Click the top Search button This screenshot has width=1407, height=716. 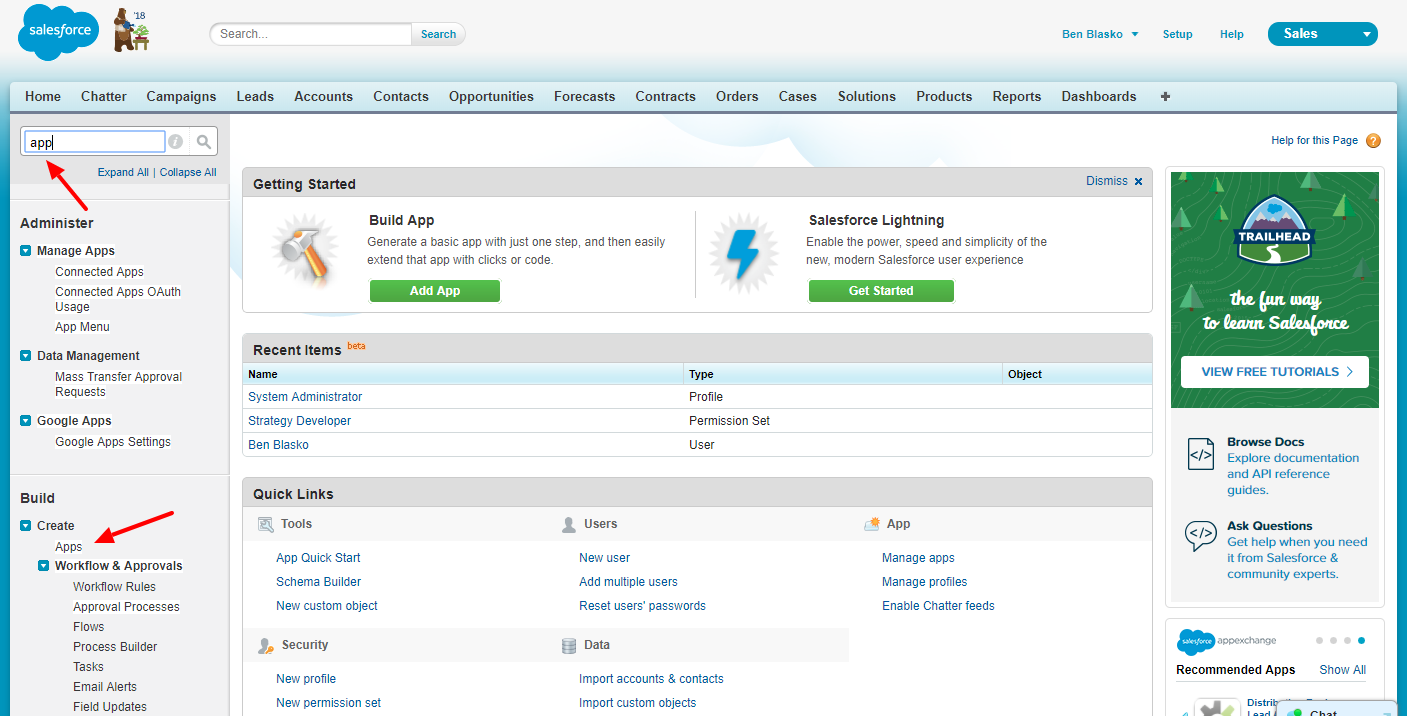point(438,34)
